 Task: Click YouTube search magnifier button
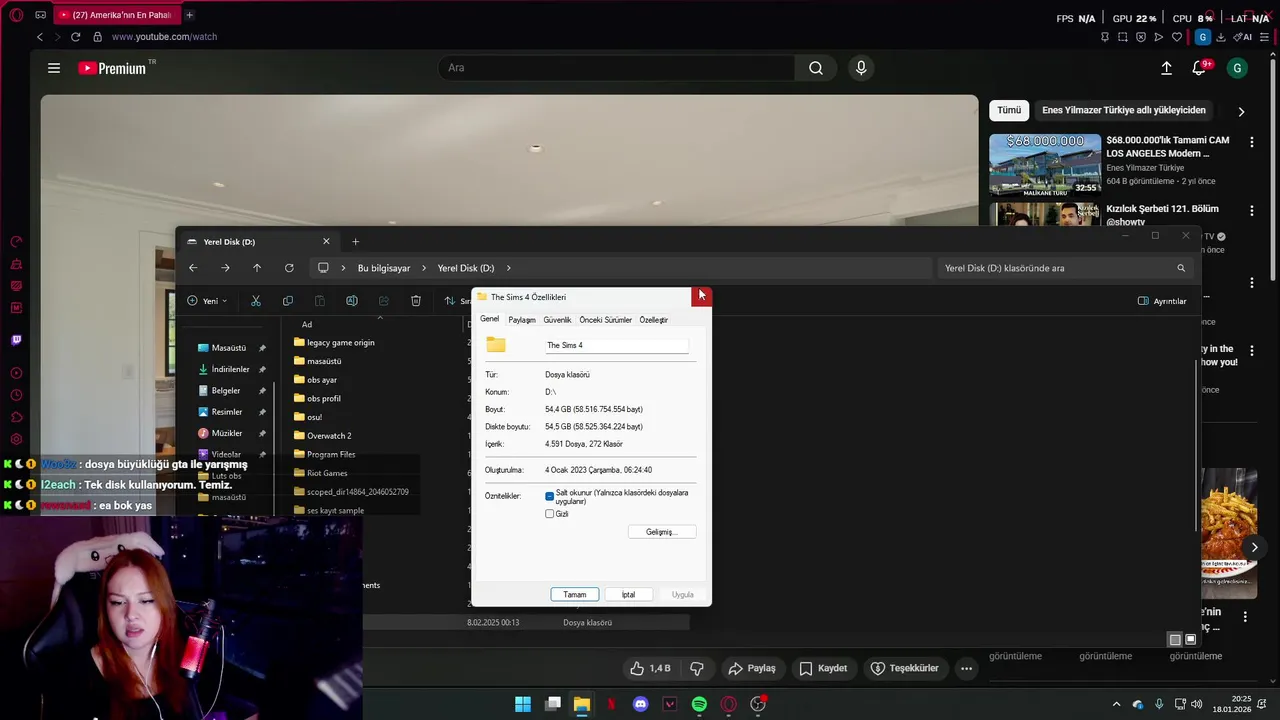pyautogui.click(x=816, y=68)
